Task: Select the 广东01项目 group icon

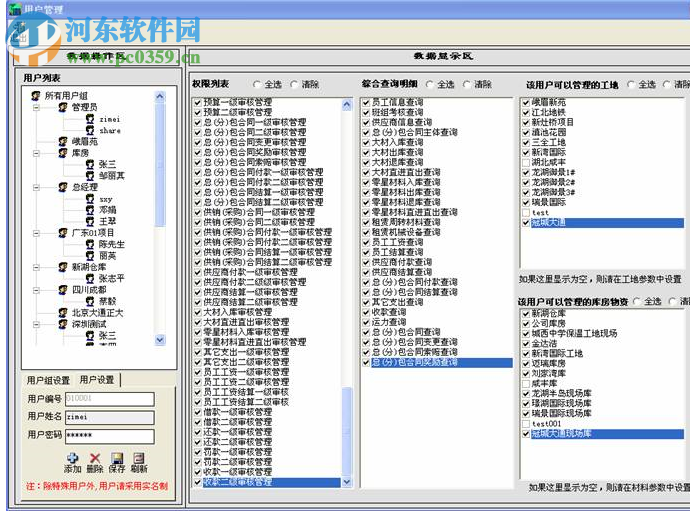Action: click(x=63, y=233)
